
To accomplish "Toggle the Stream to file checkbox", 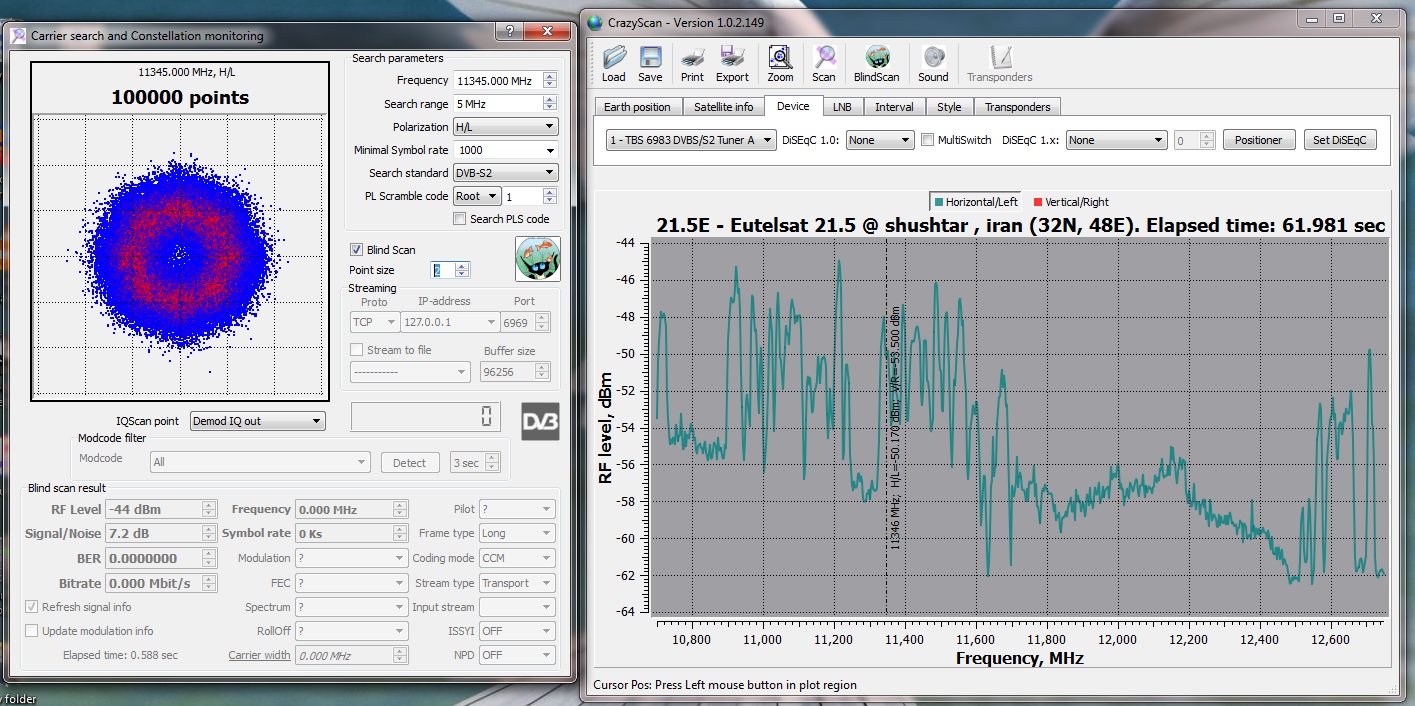I will [356, 350].
